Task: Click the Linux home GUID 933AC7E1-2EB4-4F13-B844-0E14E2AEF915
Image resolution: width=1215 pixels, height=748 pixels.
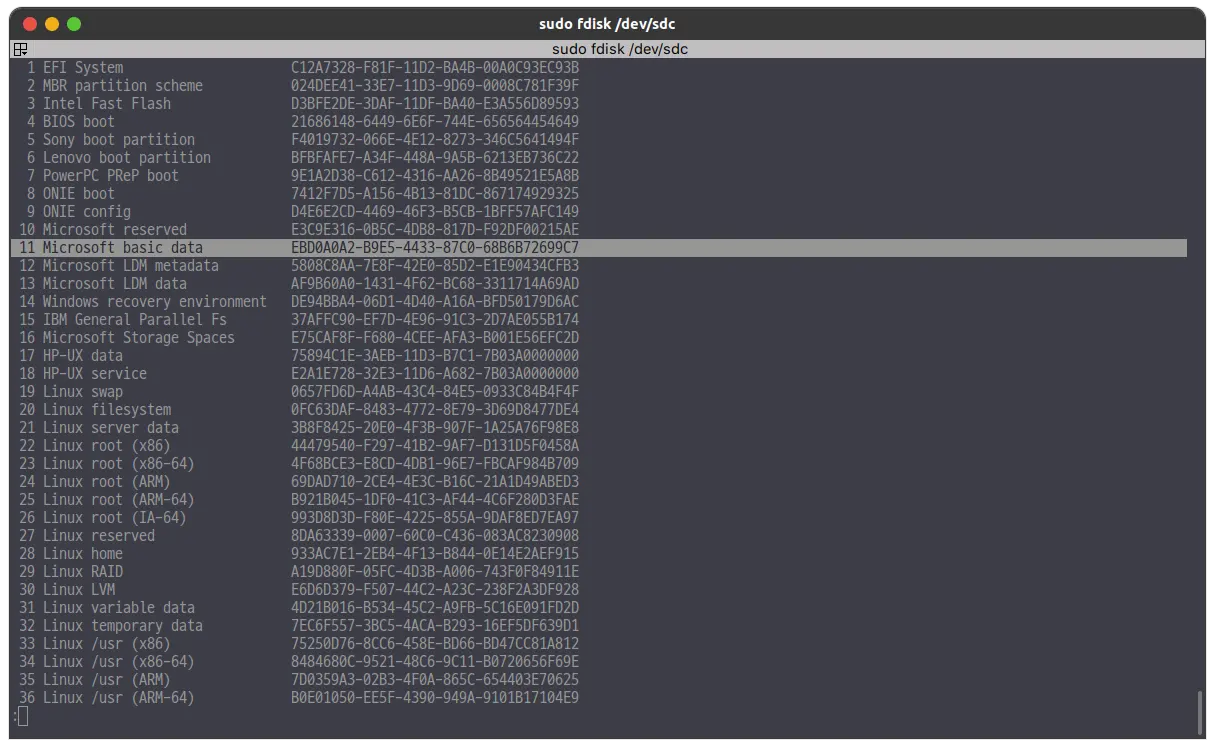Action: 435,554
